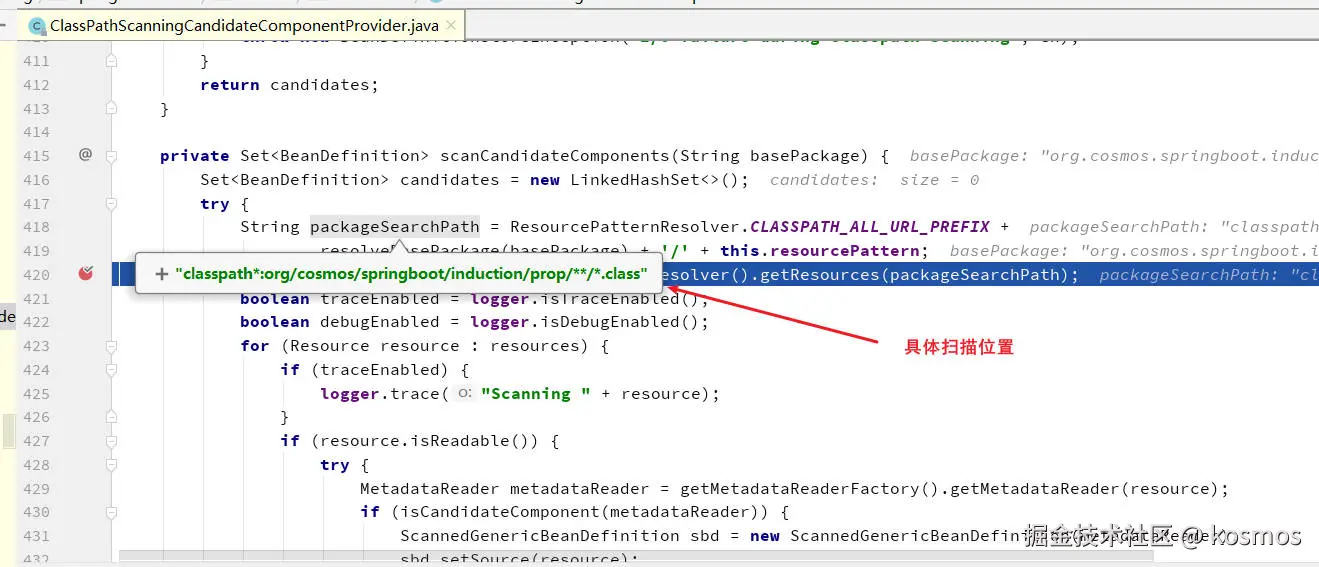Click the fold end marker at line 411
The width and height of the screenshot is (1319, 567).
click(x=112, y=61)
